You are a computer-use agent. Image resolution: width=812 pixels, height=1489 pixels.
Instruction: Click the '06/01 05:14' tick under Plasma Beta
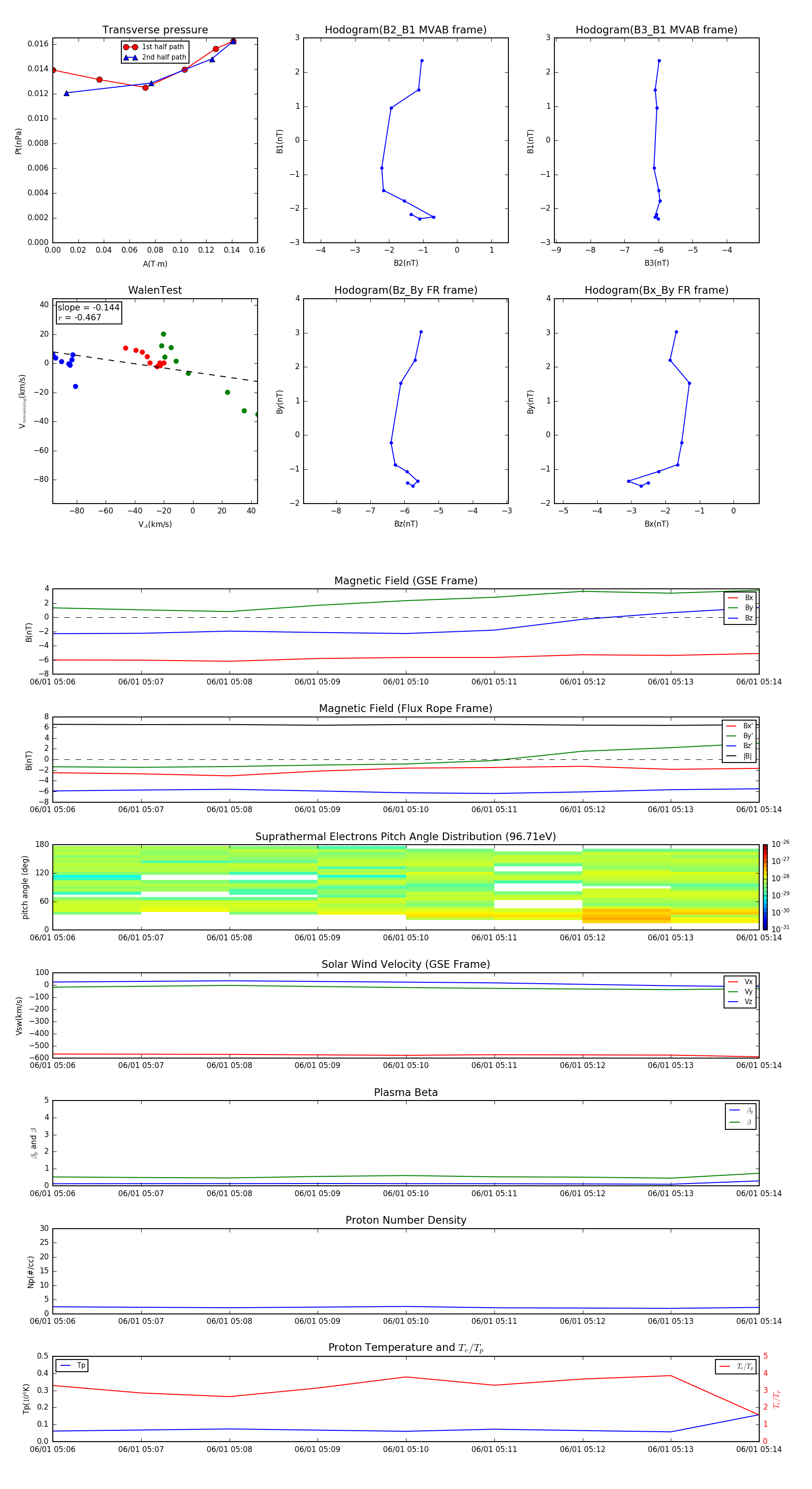pos(759,1193)
